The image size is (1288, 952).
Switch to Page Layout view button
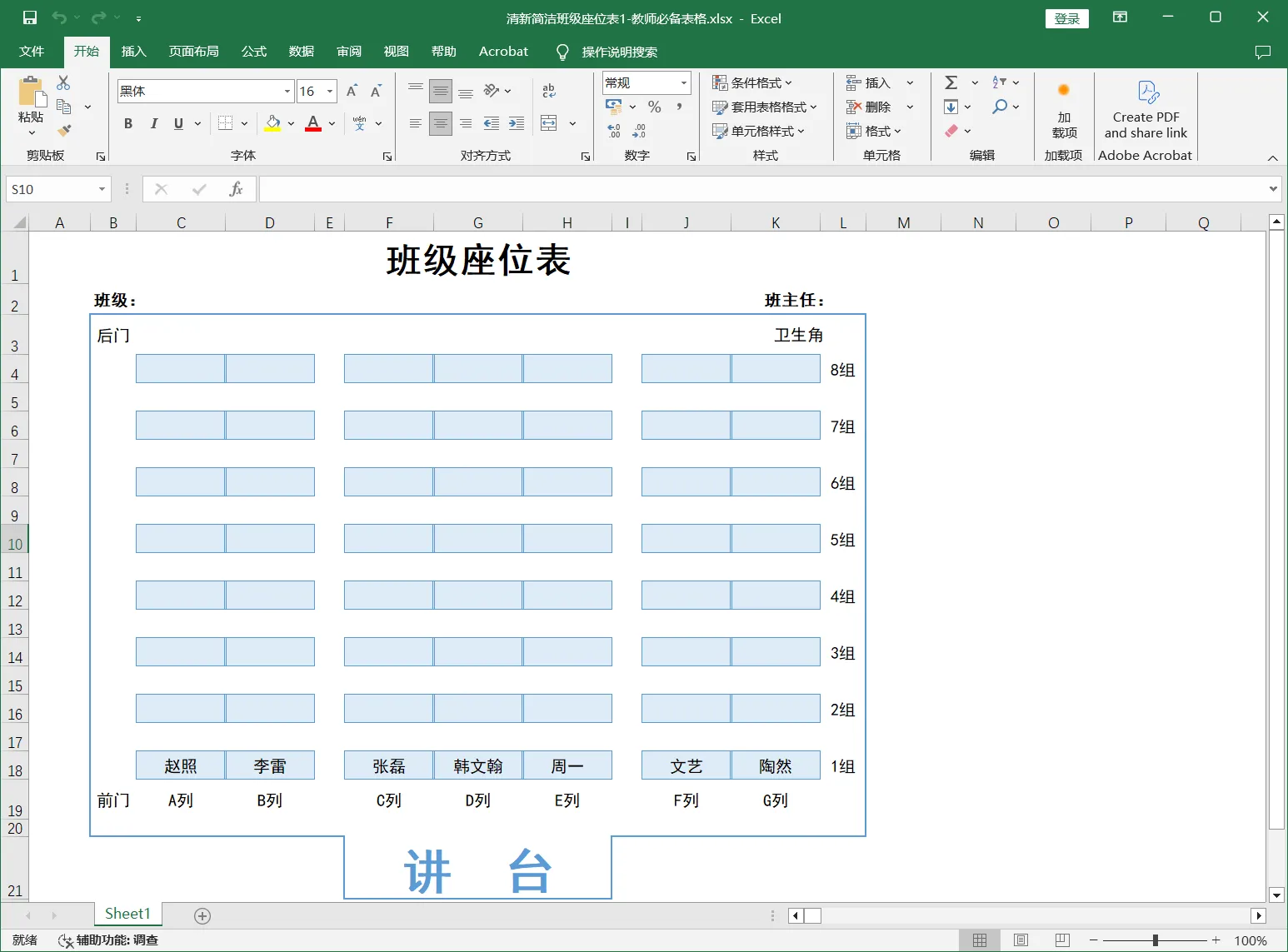coord(1021,940)
